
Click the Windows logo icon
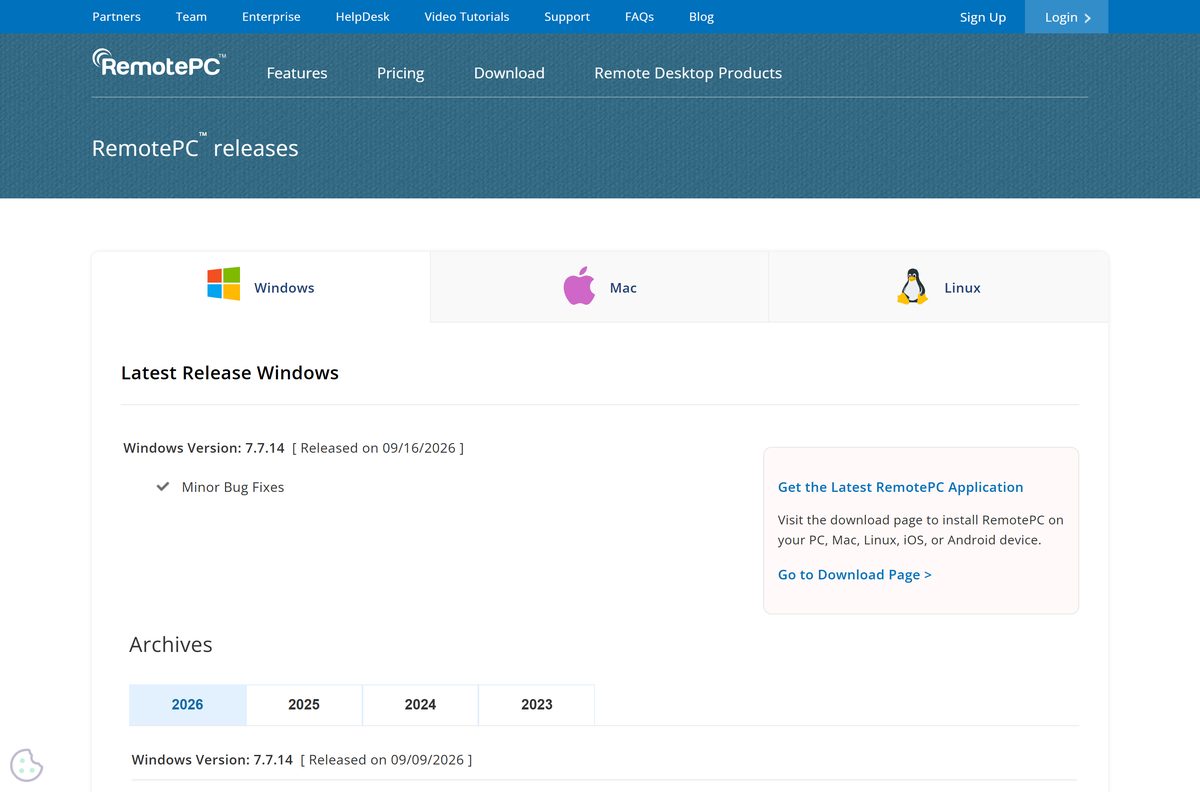pyautogui.click(x=224, y=284)
